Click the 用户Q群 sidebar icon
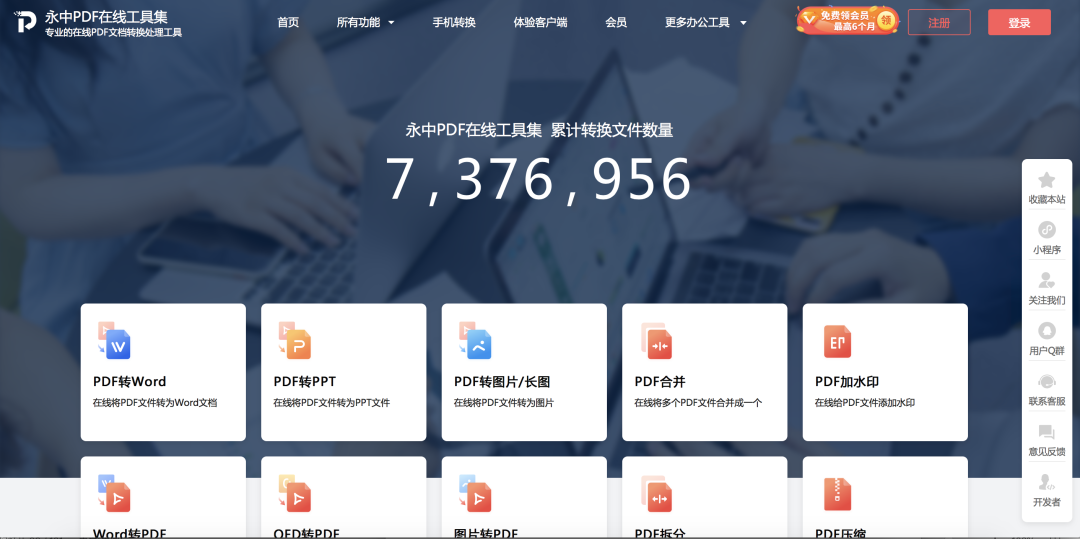This screenshot has width=1080, height=539. tap(1046, 330)
